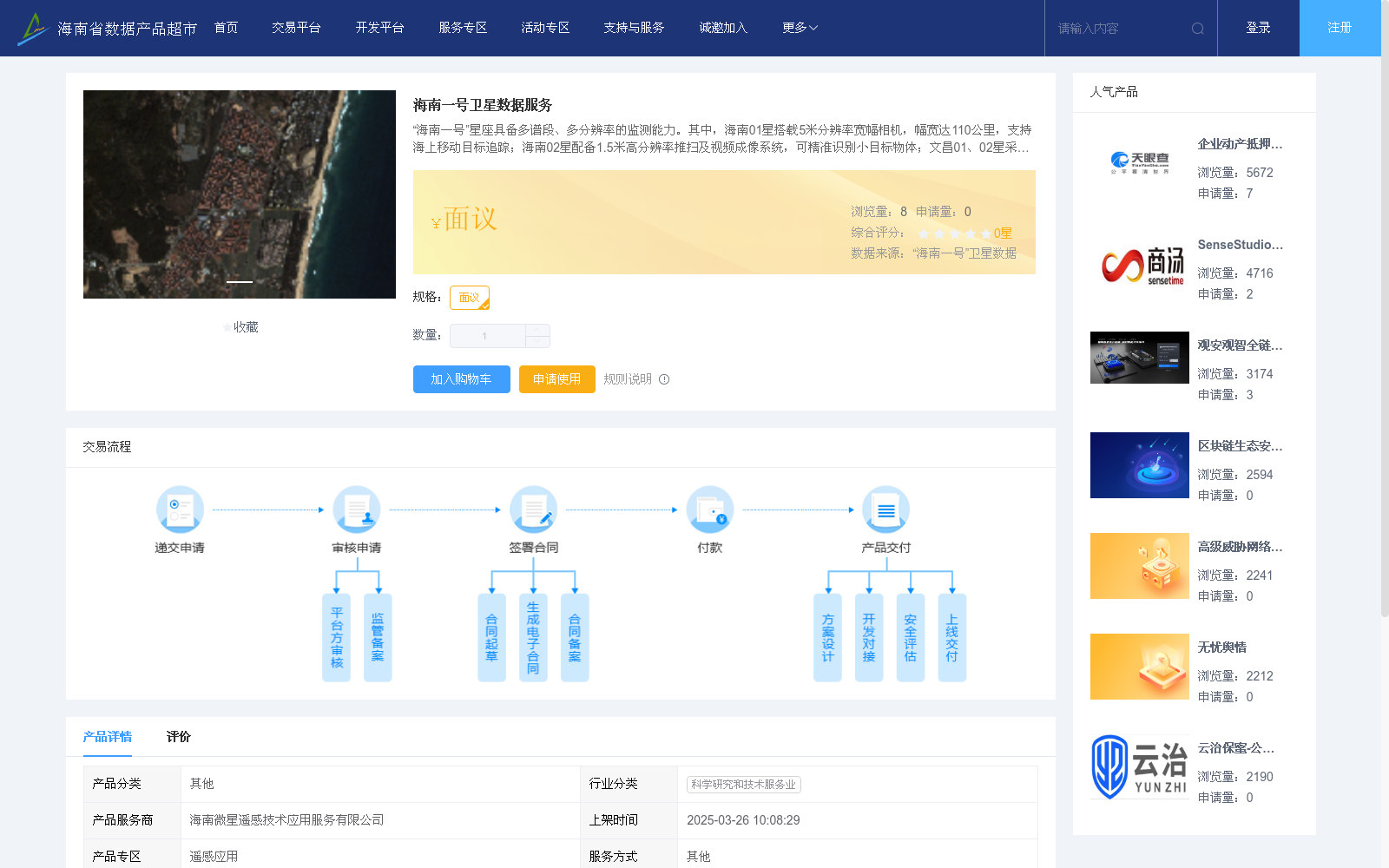This screenshot has height=868, width=1389.
Task: Click the 监管备案 flow box
Action: [378, 637]
